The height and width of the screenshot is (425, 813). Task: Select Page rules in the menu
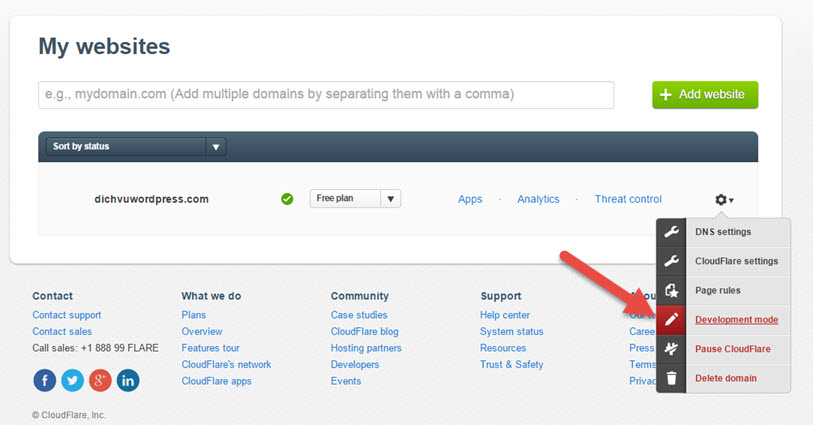[718, 290]
